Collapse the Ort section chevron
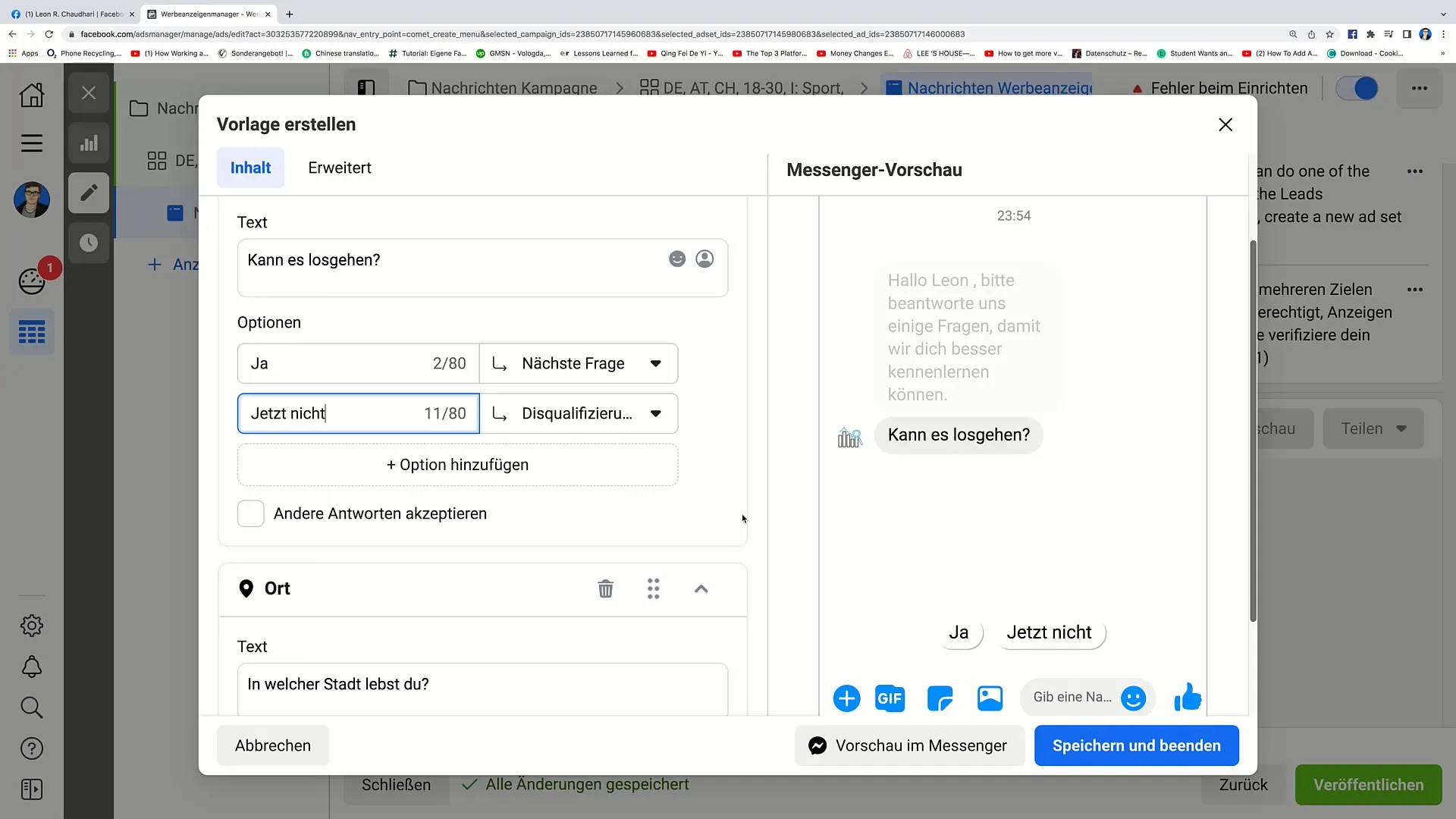 701,588
